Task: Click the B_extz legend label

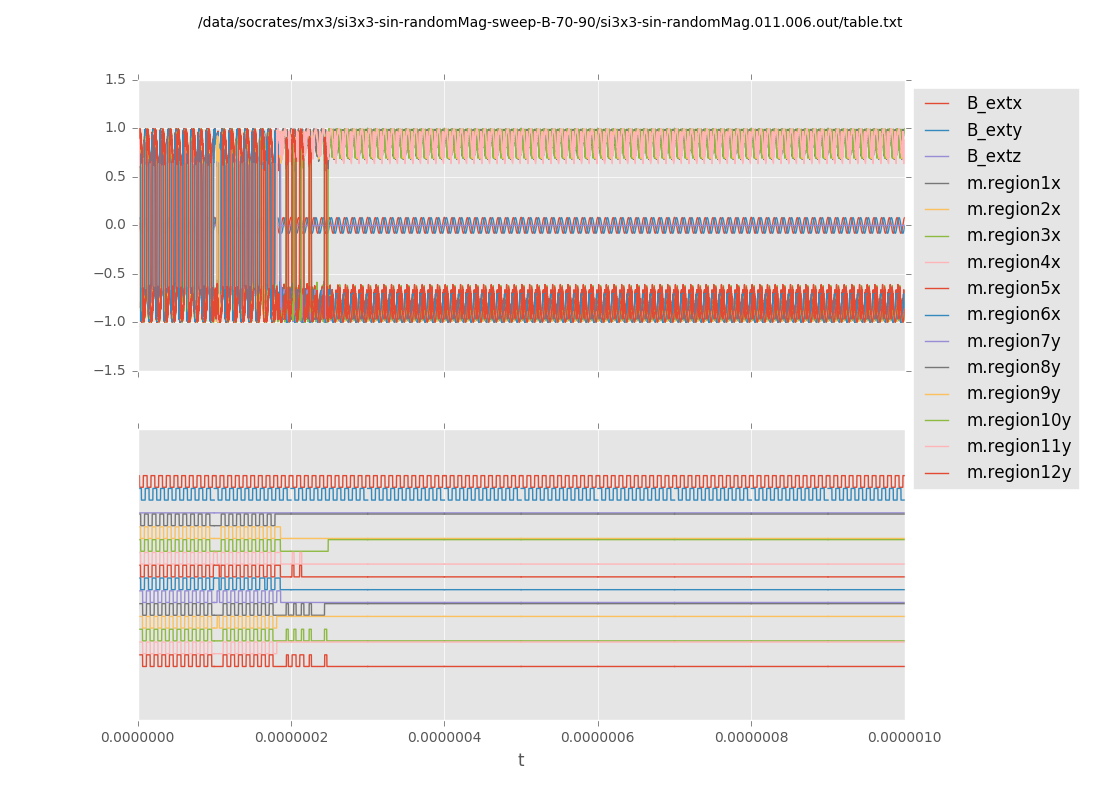Action: click(x=994, y=156)
